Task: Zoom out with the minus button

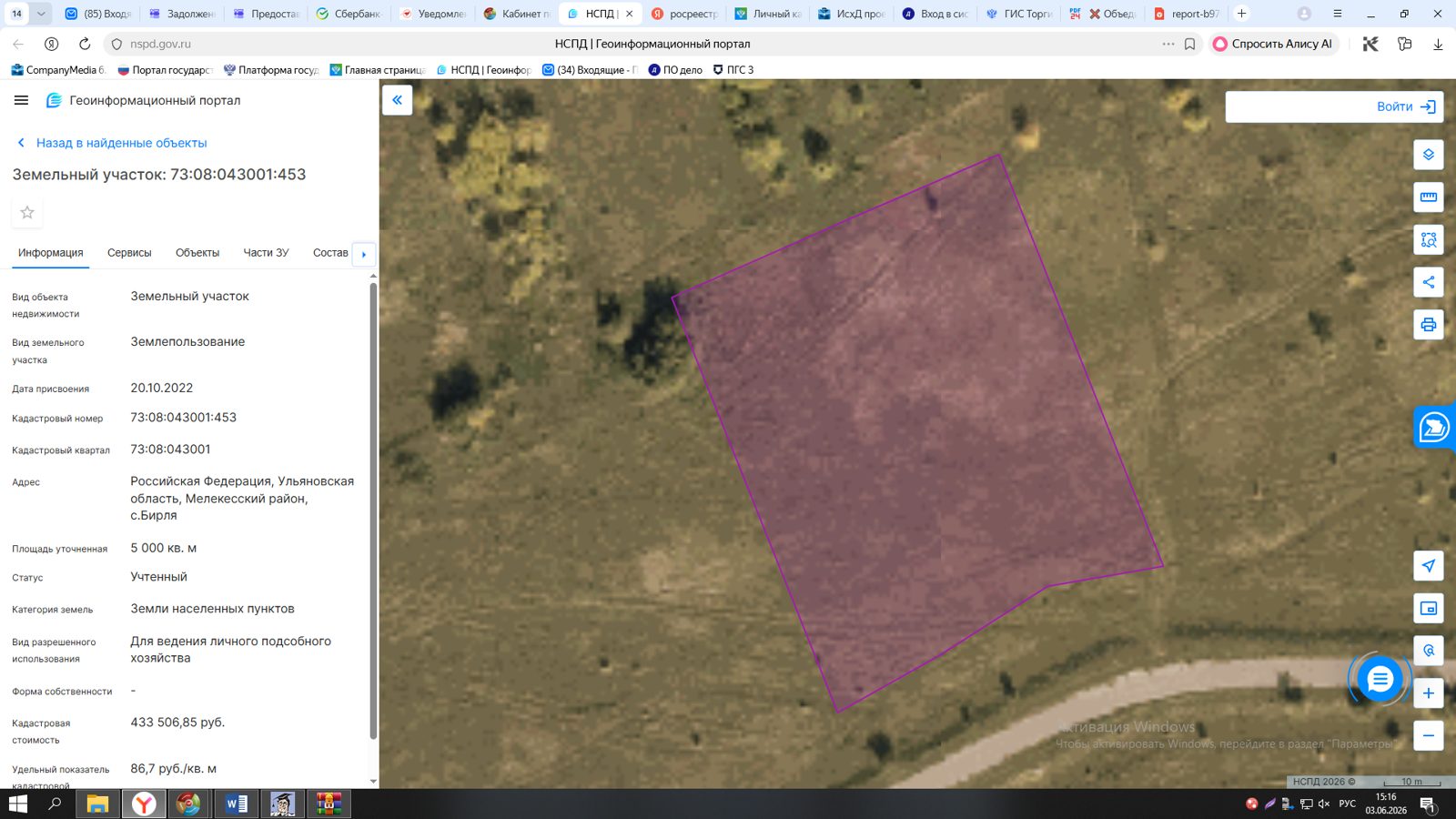Action: (1428, 735)
